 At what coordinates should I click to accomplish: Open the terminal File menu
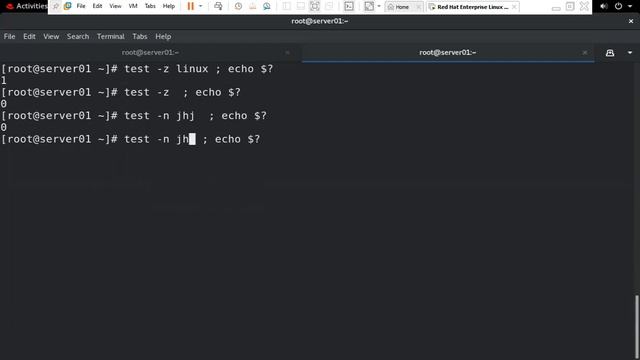click(9, 36)
